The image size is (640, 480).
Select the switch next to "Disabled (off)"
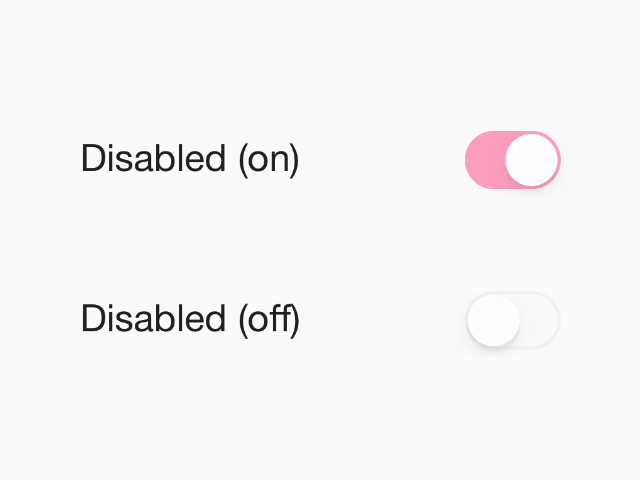512,321
